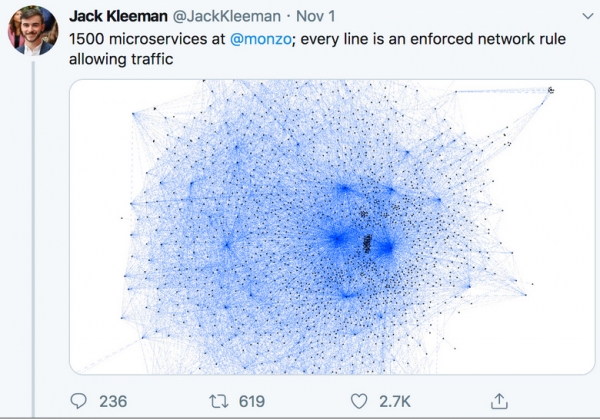This screenshot has width=600, height=420.
Task: Click the isolated node at graph's top-right corner
Action: pyautogui.click(x=551, y=90)
